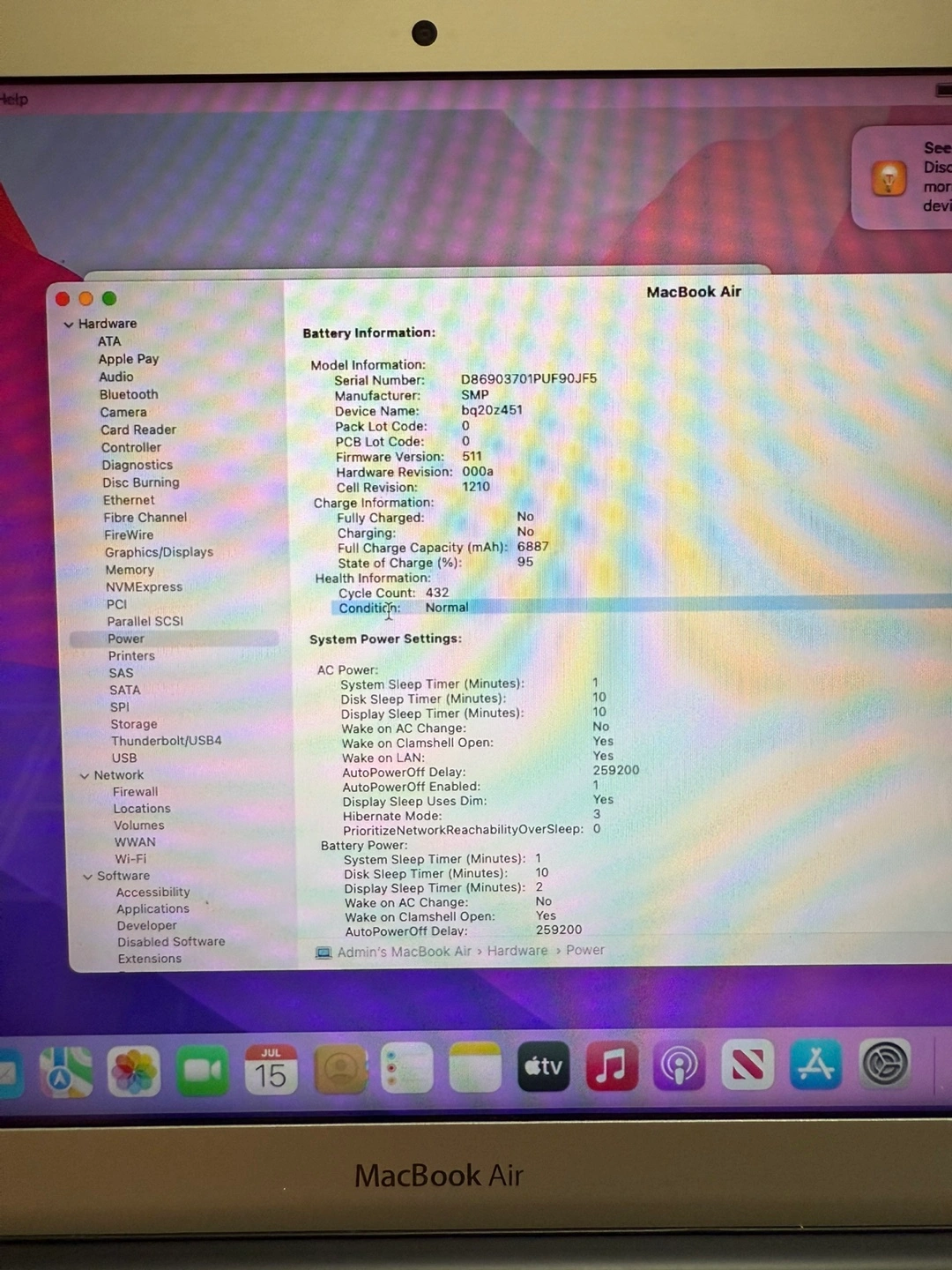
Task: Select Locations under Network
Action: tap(142, 809)
